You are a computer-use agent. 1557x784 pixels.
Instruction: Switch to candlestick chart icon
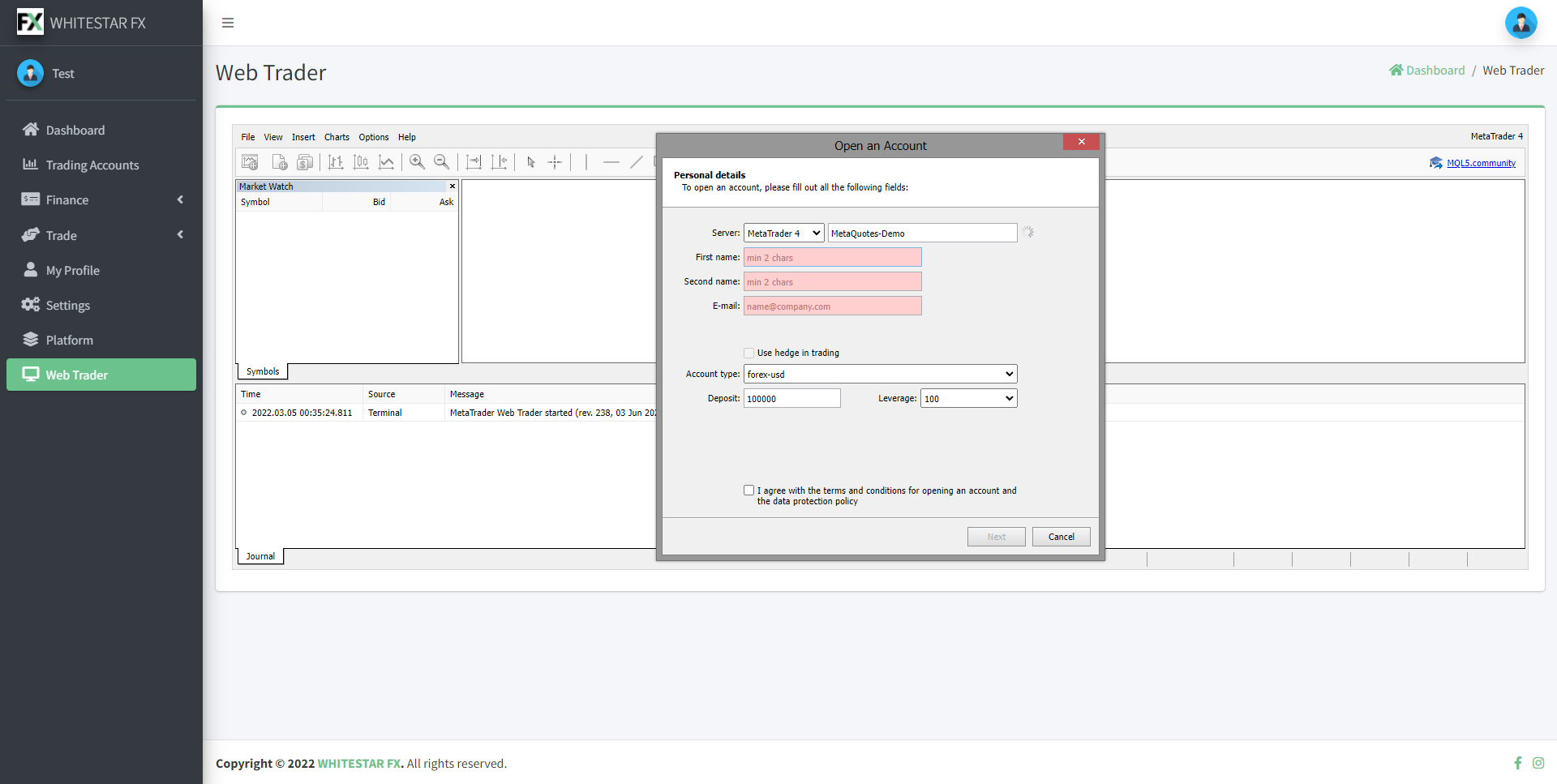tap(361, 162)
